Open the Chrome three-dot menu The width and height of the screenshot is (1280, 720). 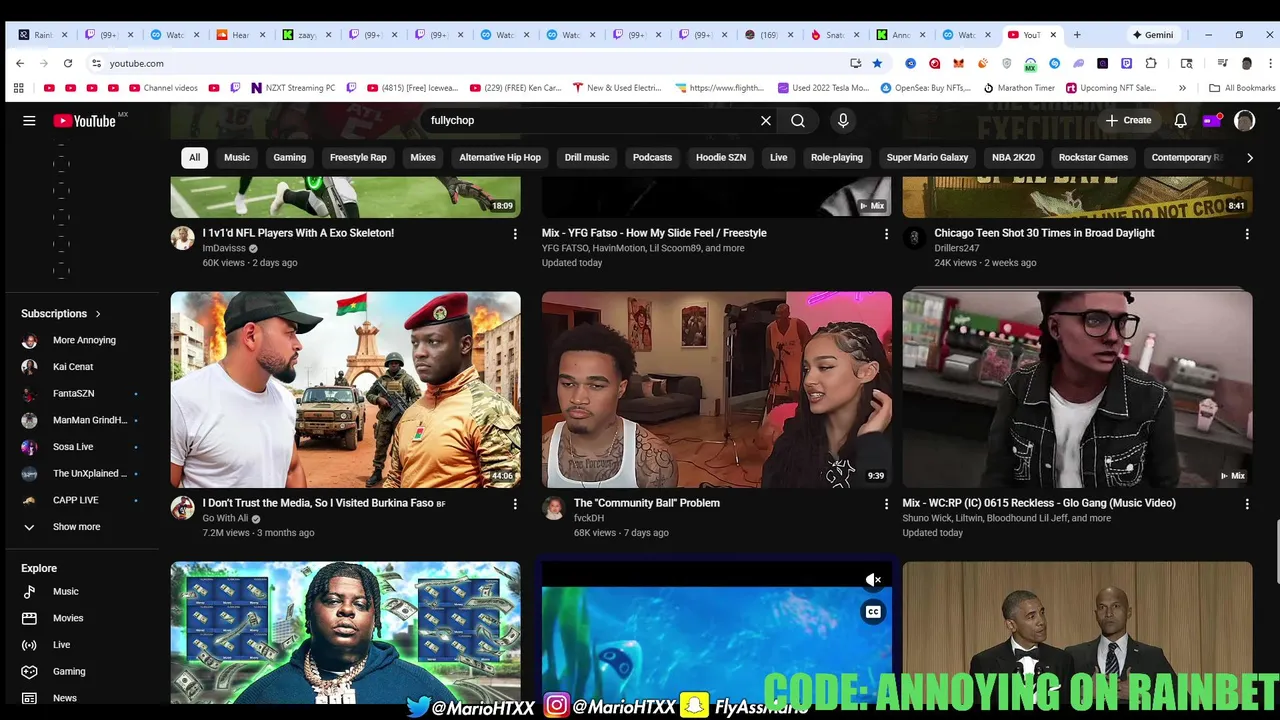pyautogui.click(x=1268, y=63)
